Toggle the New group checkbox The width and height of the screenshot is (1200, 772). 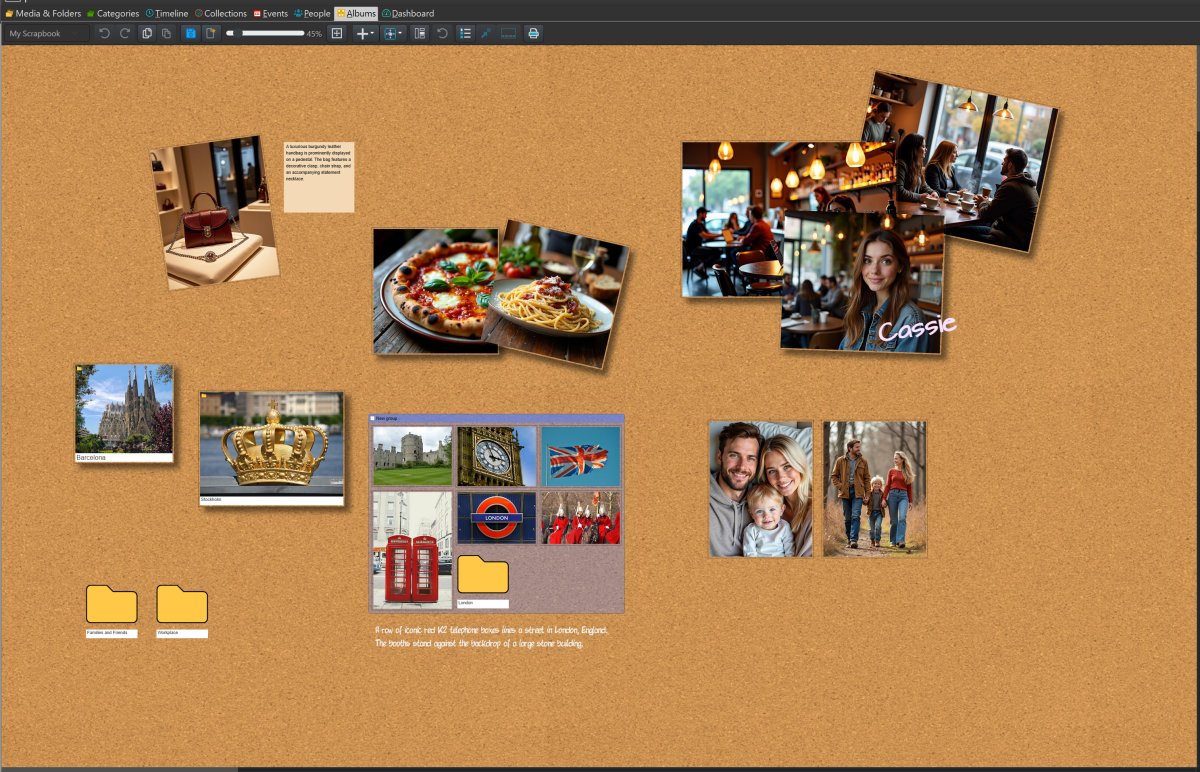pyautogui.click(x=373, y=418)
